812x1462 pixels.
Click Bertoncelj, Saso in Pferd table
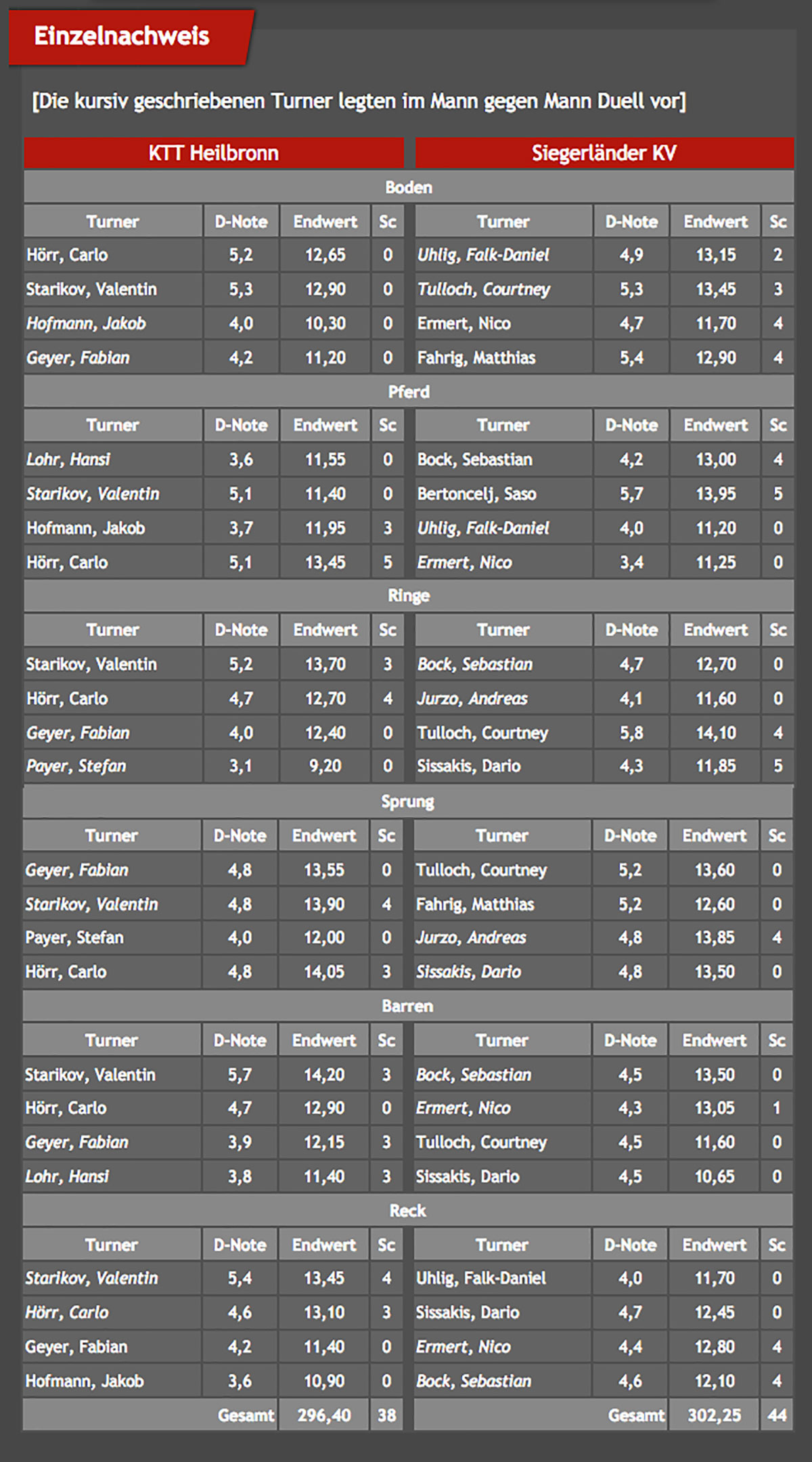476,494
